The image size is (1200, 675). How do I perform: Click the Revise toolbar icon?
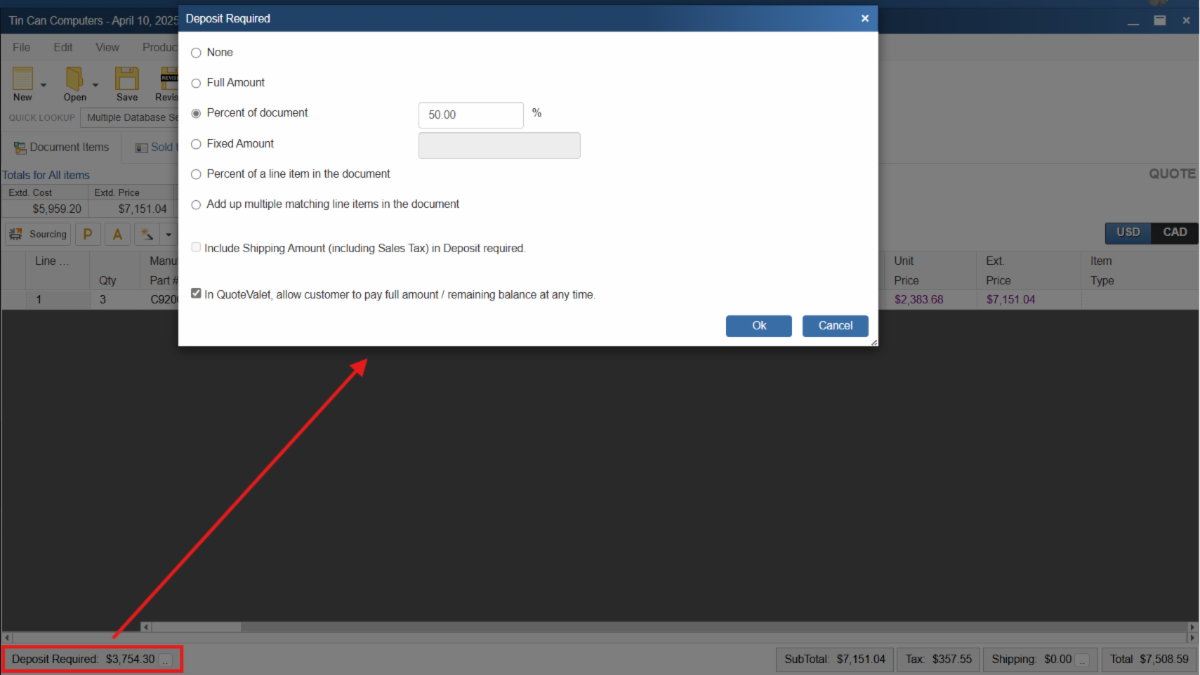(168, 79)
